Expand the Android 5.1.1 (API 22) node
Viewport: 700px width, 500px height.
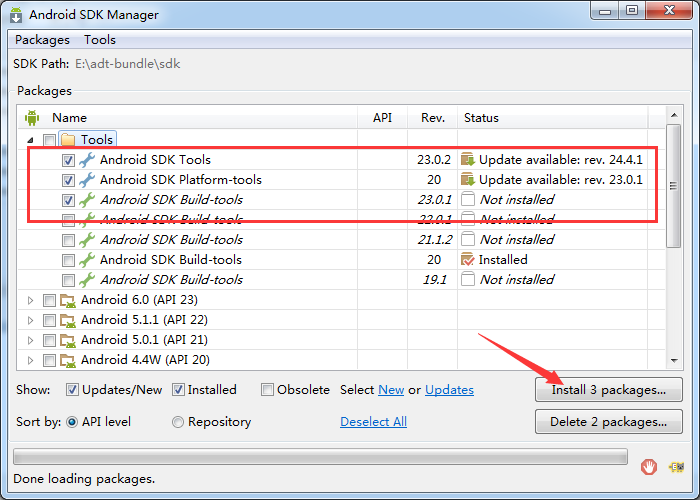[30, 320]
